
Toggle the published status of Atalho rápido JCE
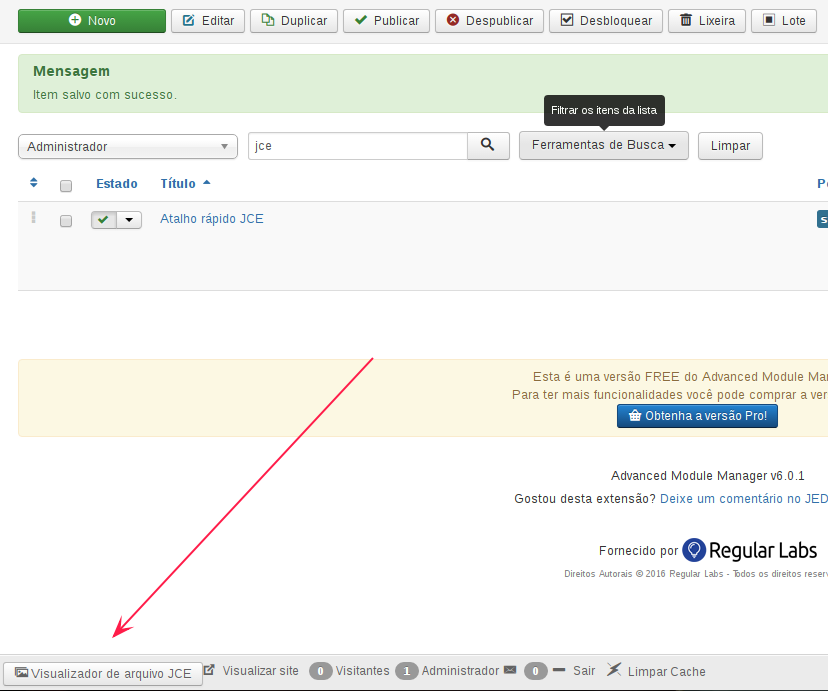point(106,219)
